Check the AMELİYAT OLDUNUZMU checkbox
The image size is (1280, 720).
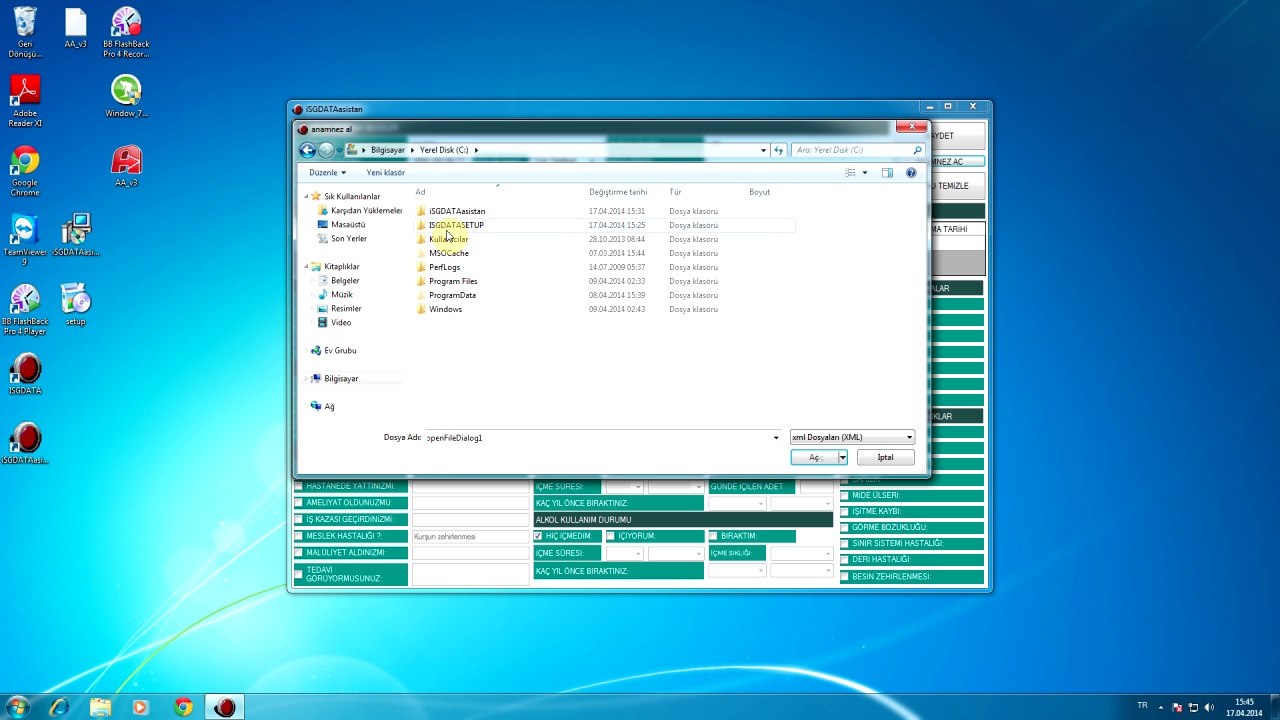coord(298,503)
